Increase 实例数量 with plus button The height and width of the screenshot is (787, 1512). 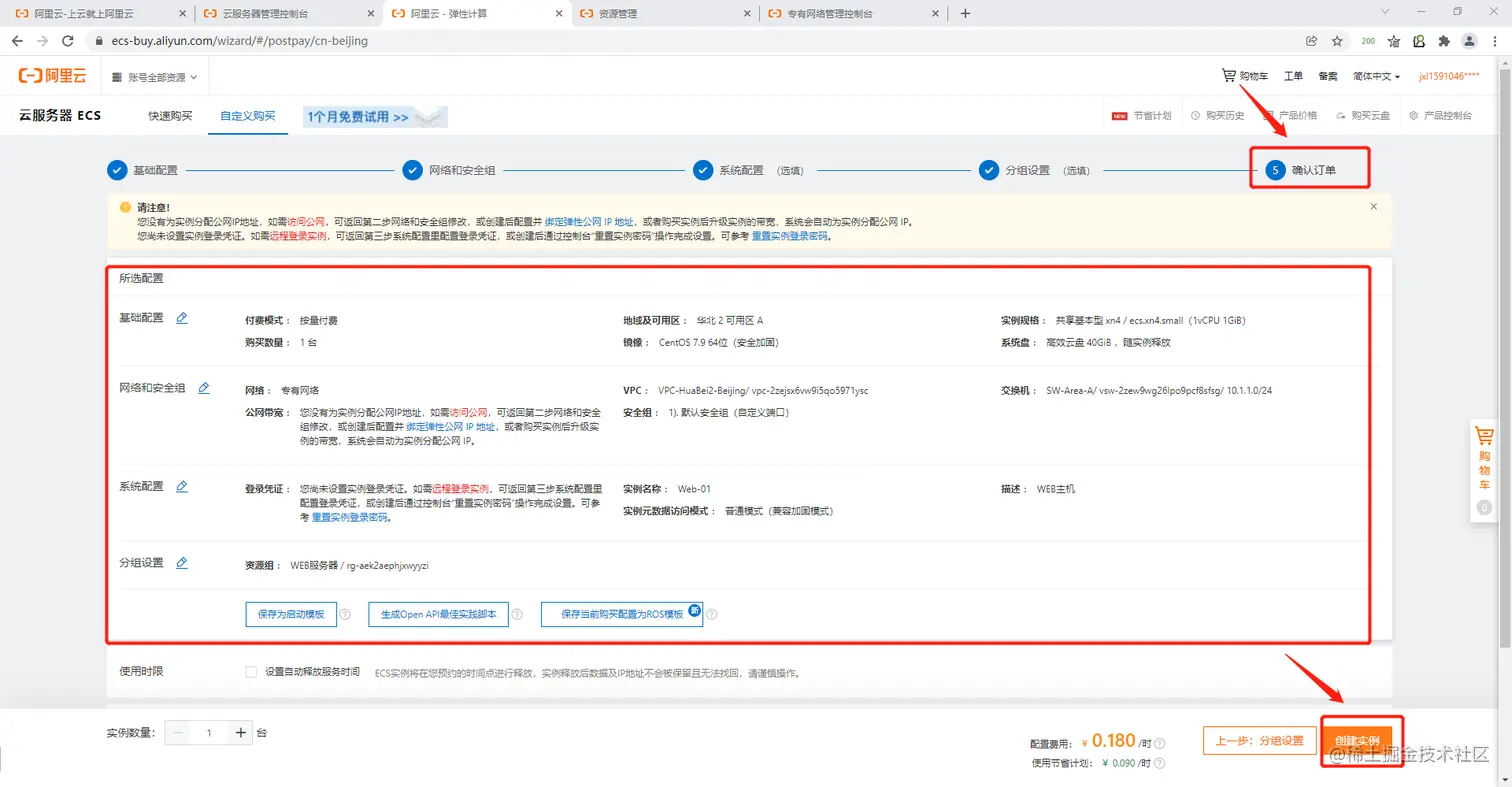(241, 733)
